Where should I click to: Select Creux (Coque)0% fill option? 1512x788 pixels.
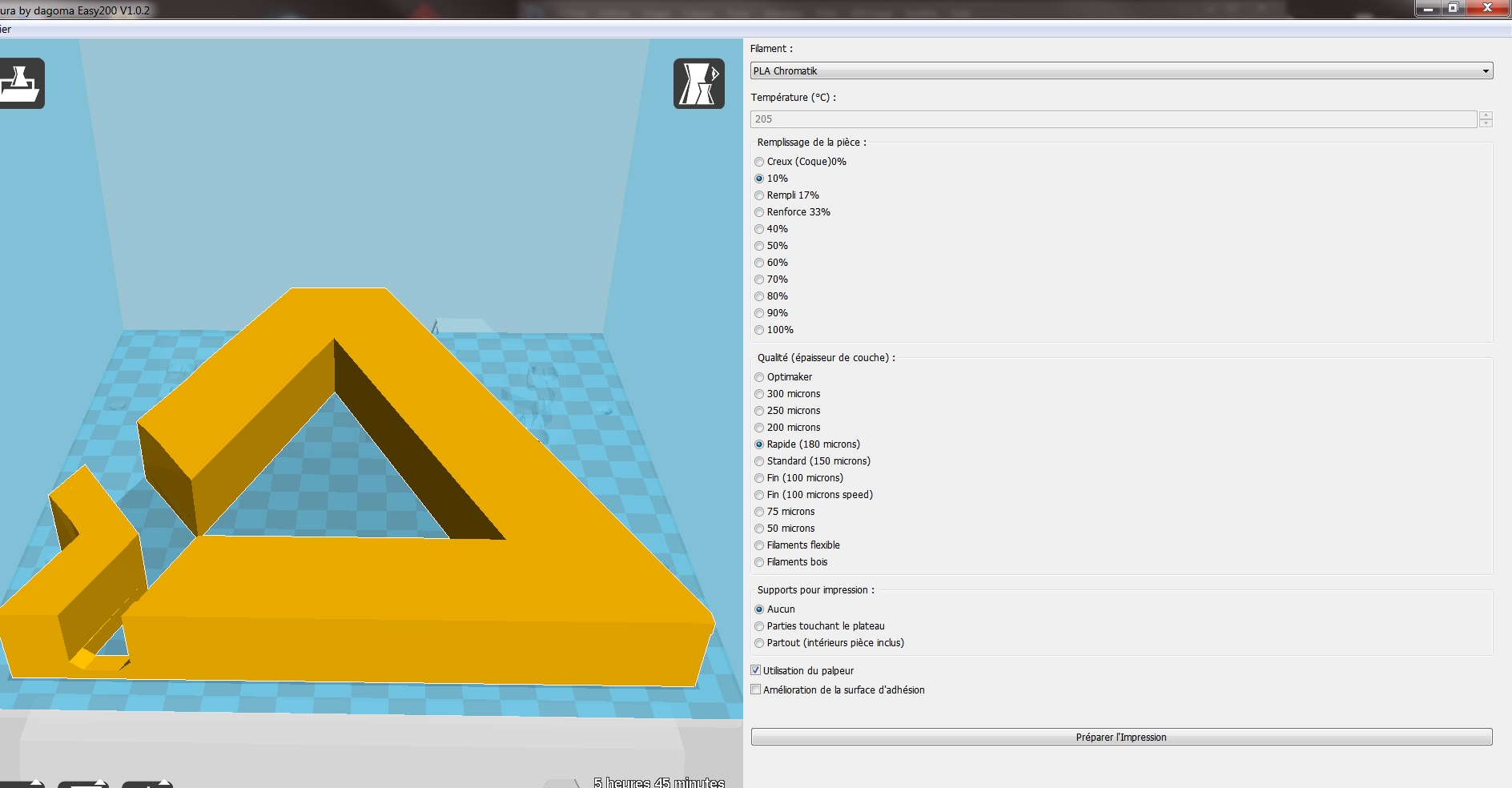pos(800,162)
